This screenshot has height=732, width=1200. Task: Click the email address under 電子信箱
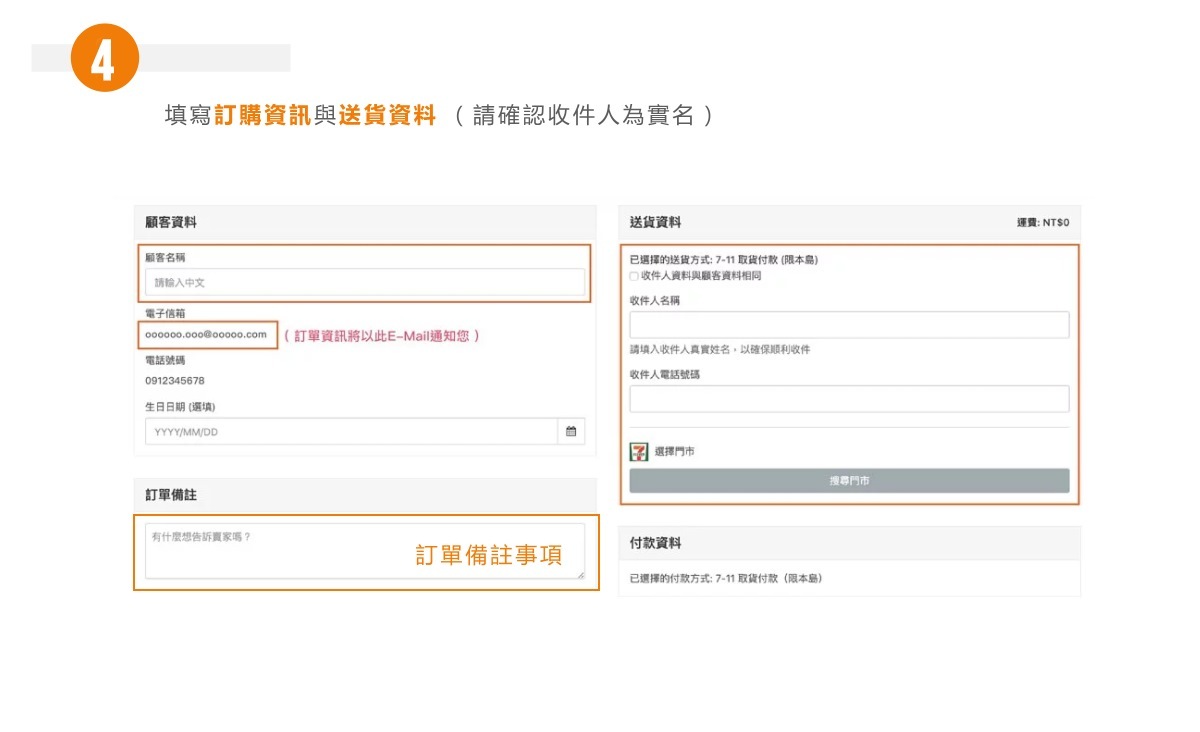click(x=206, y=335)
